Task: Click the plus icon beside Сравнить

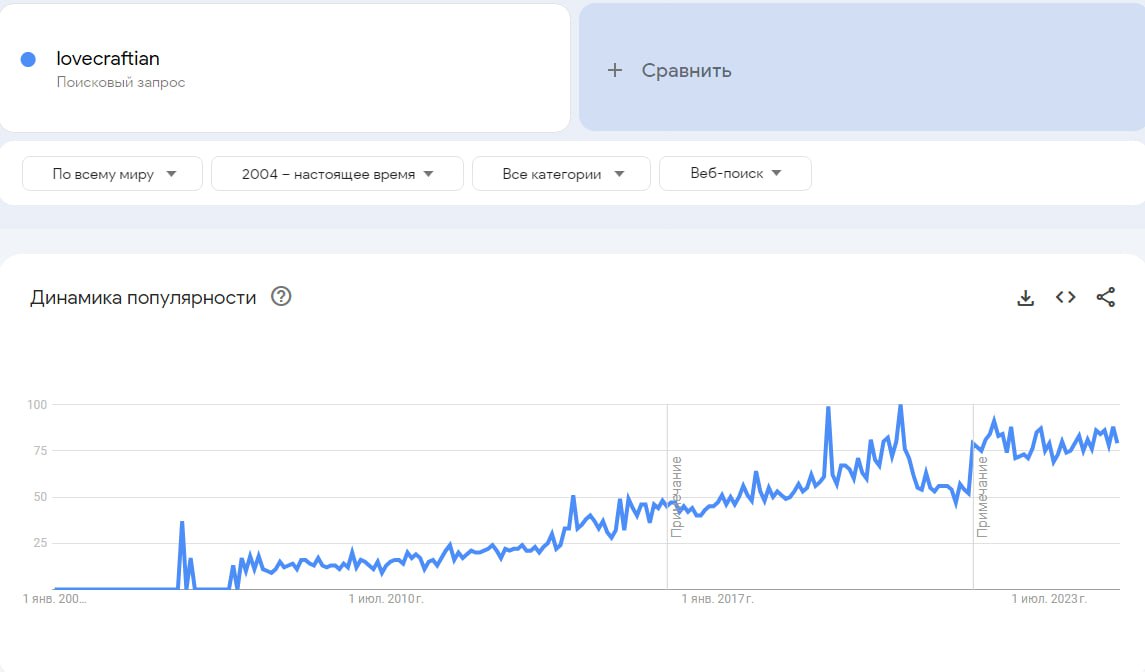Action: tap(615, 70)
